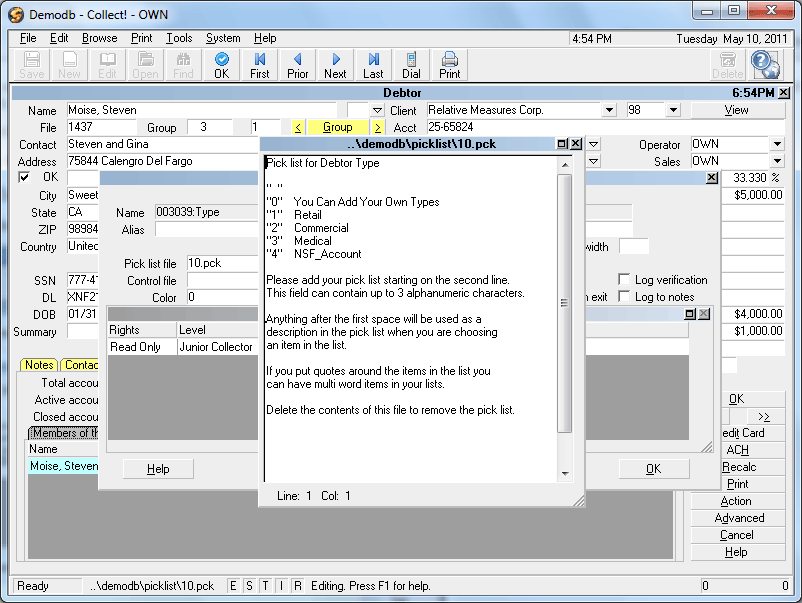The width and height of the screenshot is (802, 603).
Task: Click the Pick list file field
Action: 222,263
